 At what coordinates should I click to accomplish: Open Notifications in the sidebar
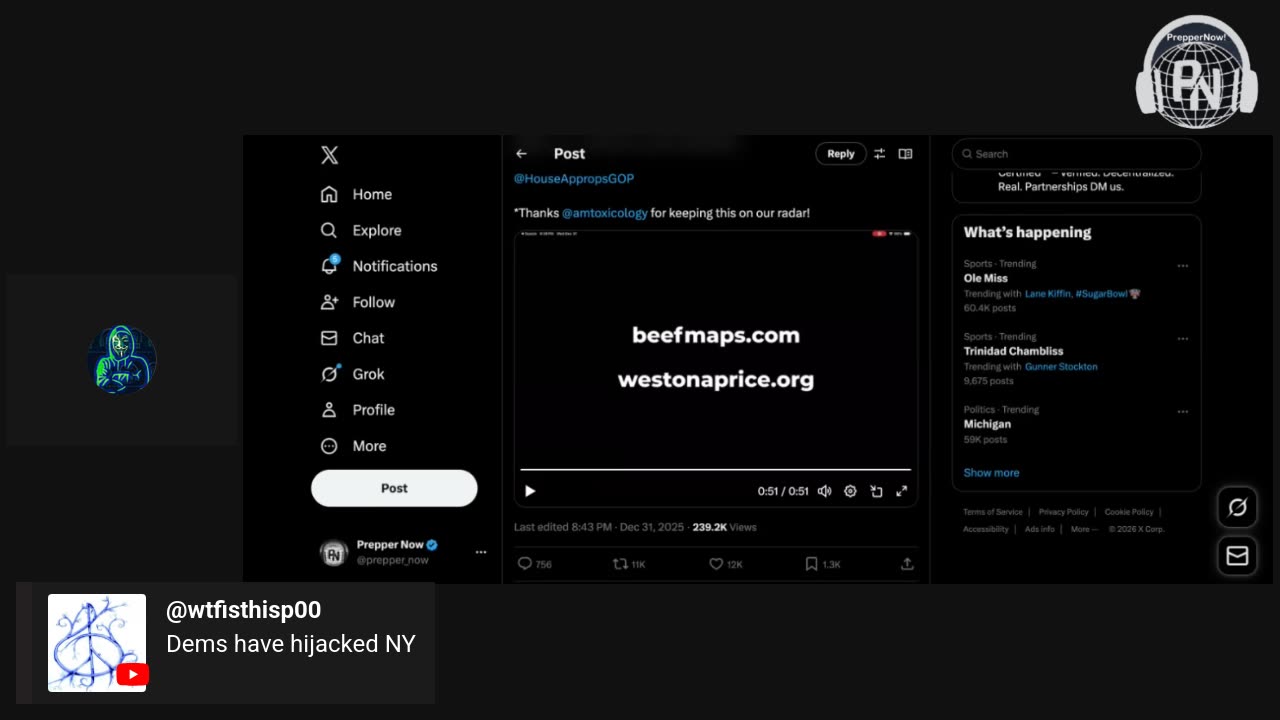379,266
